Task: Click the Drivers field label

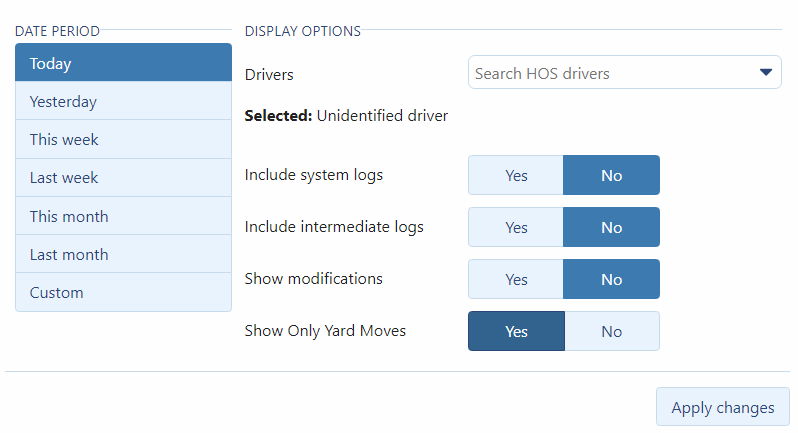Action: (x=269, y=74)
